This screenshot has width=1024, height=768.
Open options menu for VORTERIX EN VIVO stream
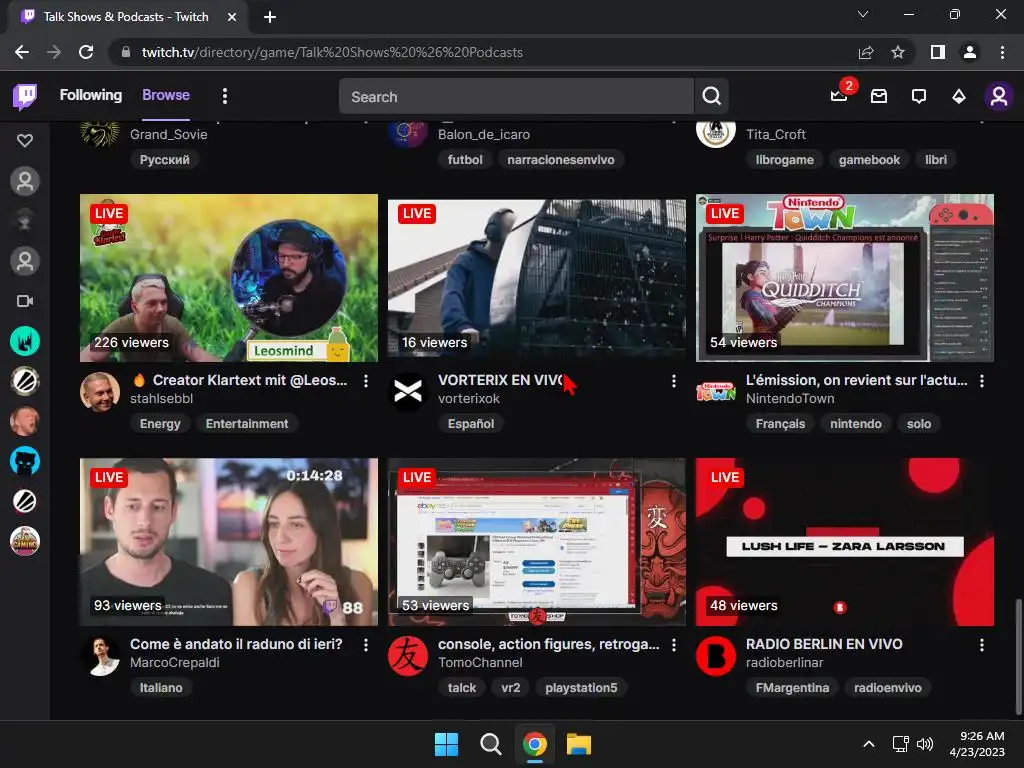(674, 381)
